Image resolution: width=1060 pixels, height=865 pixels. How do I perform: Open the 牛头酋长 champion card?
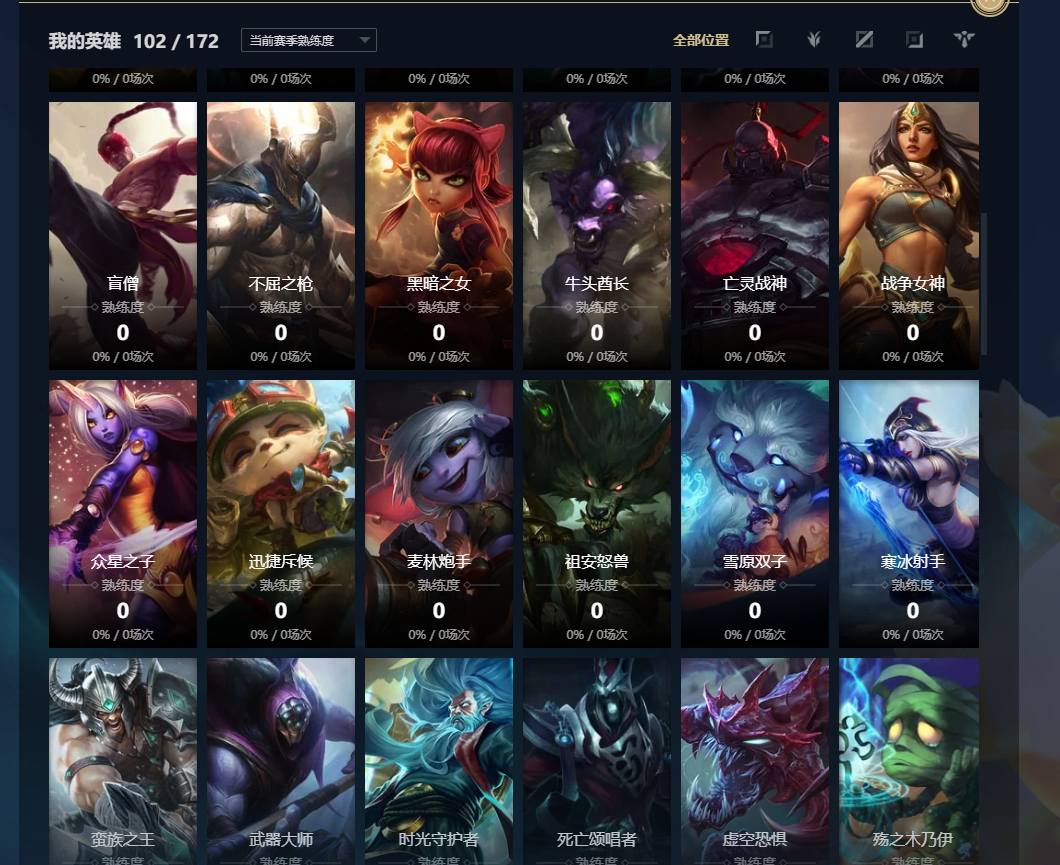(x=597, y=235)
